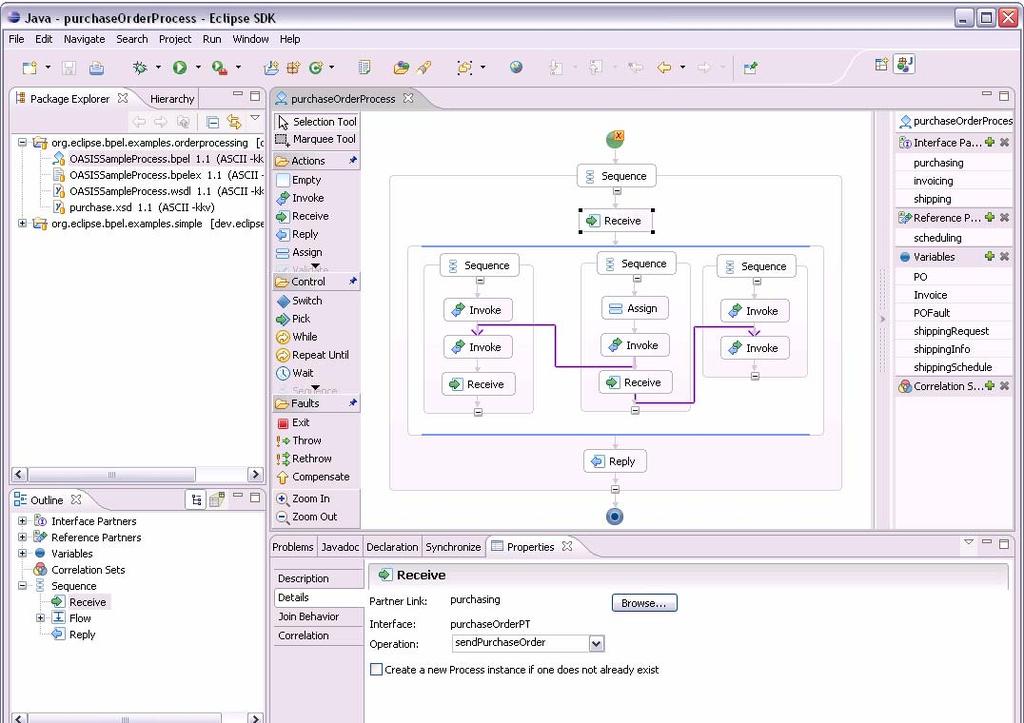Pick the Assign action in palette
The width and height of the screenshot is (1024, 723).
(299, 252)
